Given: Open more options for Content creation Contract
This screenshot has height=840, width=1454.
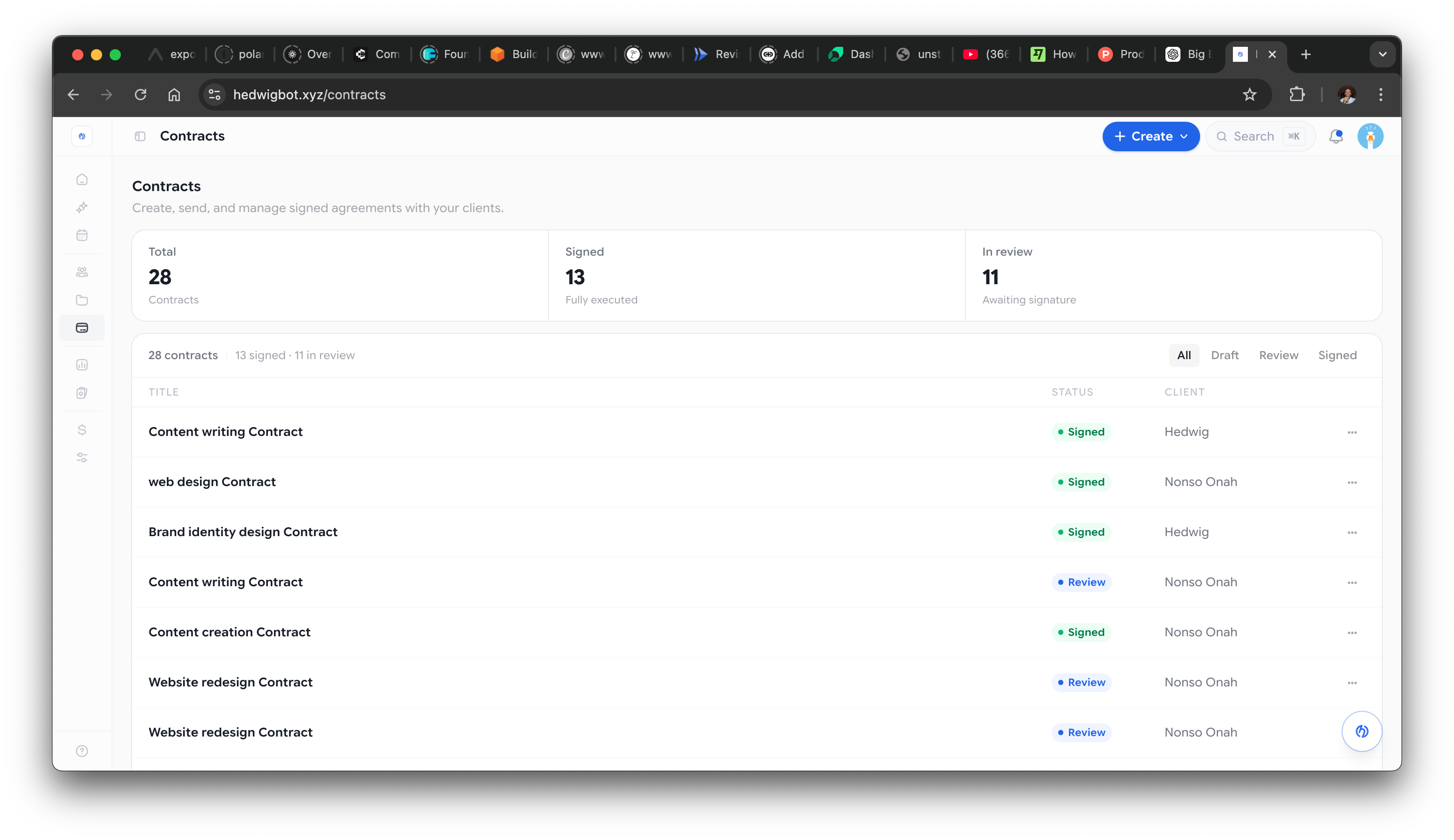Looking at the screenshot, I should point(1352,633).
